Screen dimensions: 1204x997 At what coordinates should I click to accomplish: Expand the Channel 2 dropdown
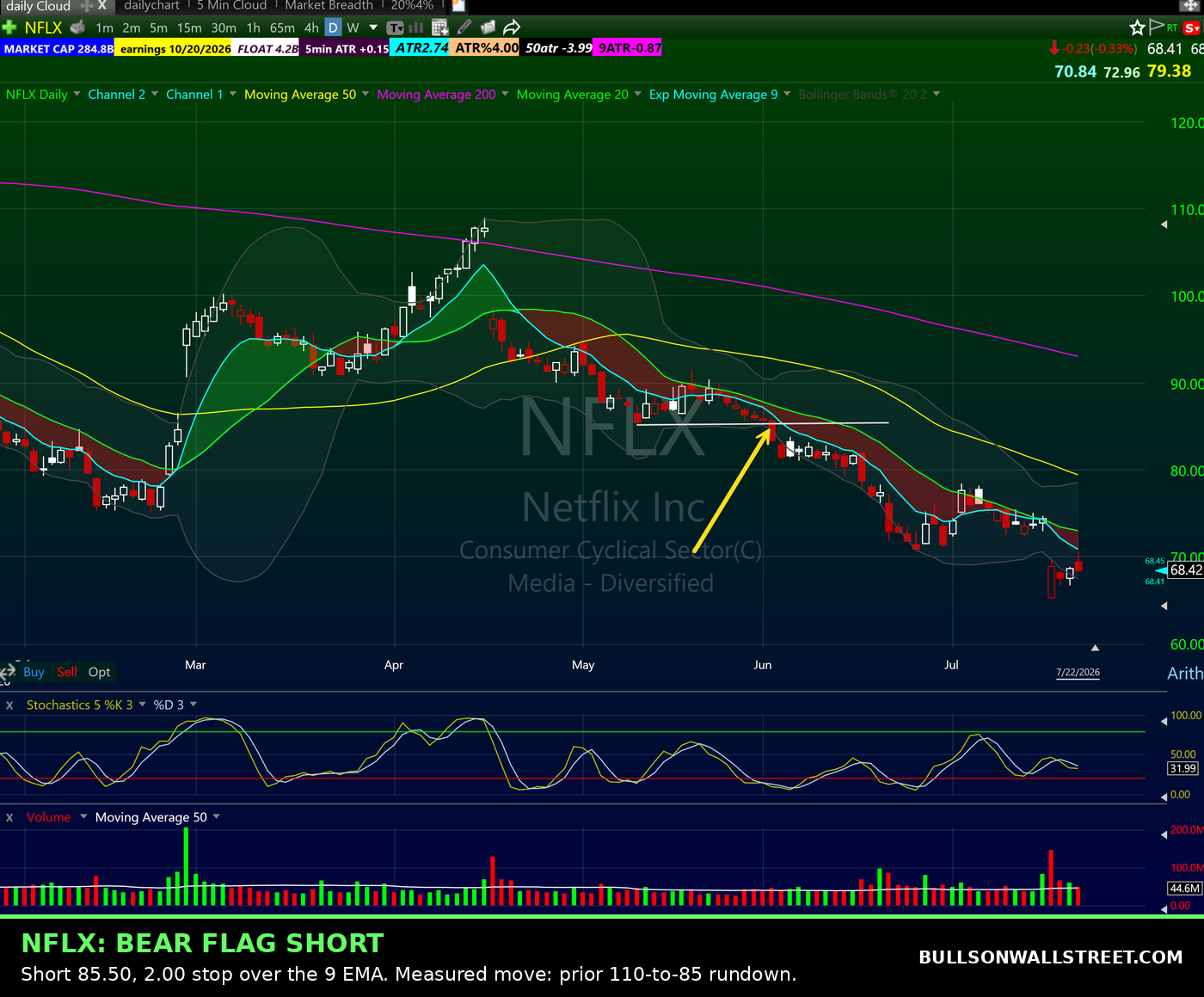click(x=155, y=94)
